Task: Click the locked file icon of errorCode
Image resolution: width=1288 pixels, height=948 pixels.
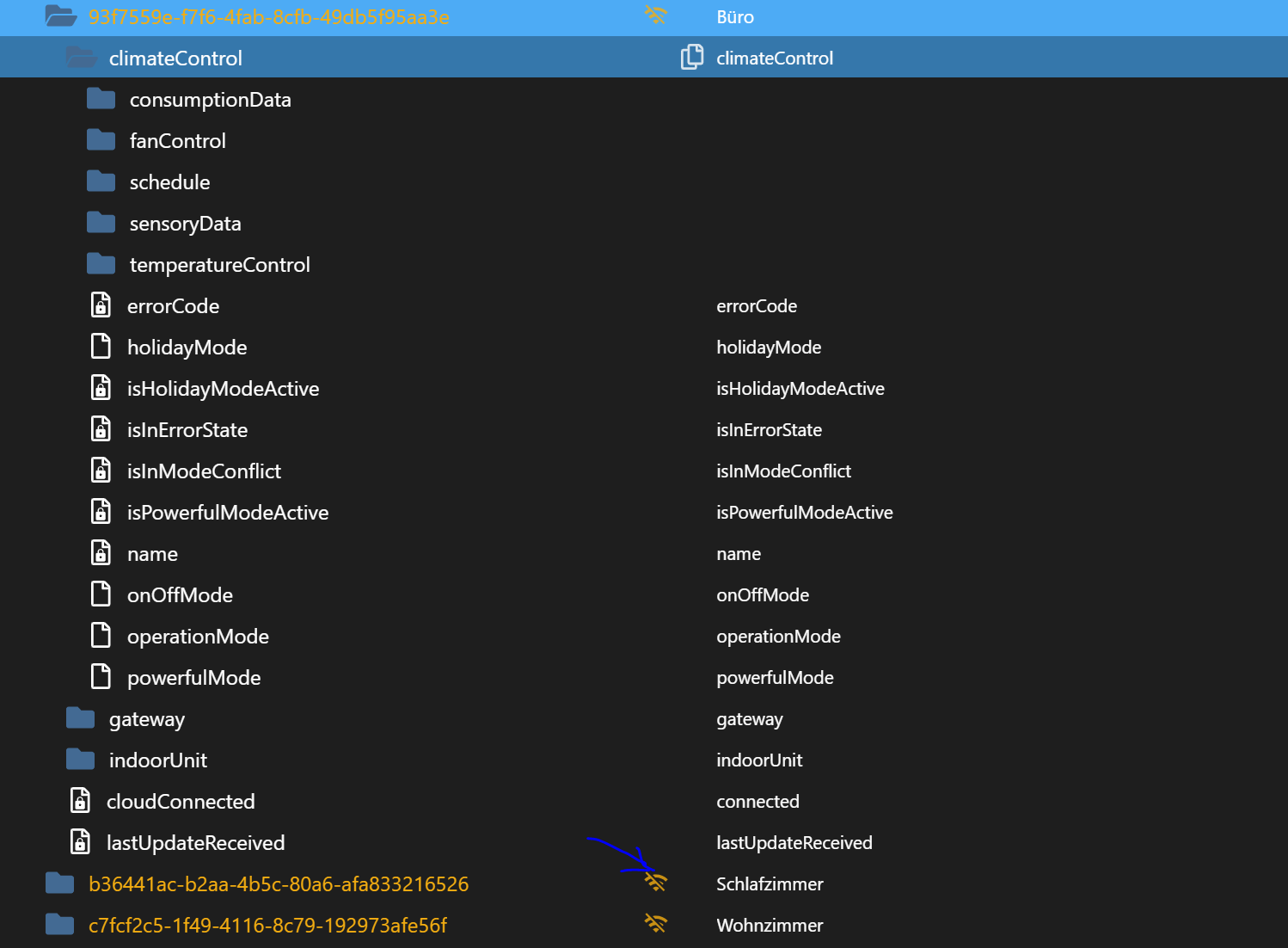Action: click(x=101, y=305)
